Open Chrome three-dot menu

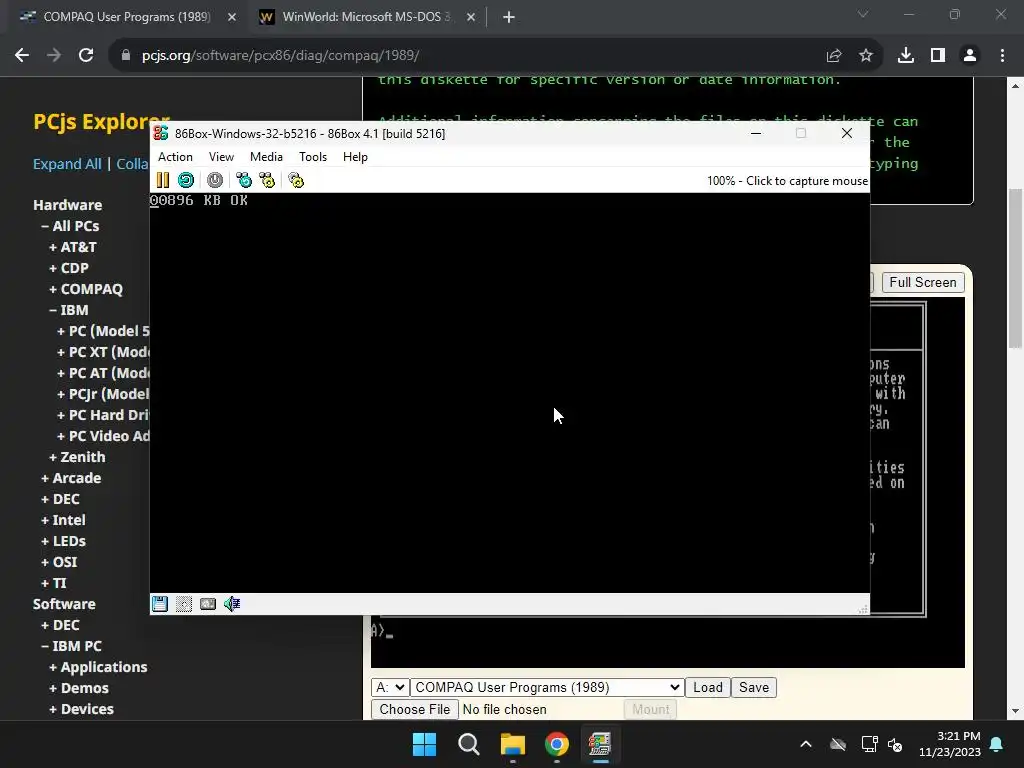1002,56
